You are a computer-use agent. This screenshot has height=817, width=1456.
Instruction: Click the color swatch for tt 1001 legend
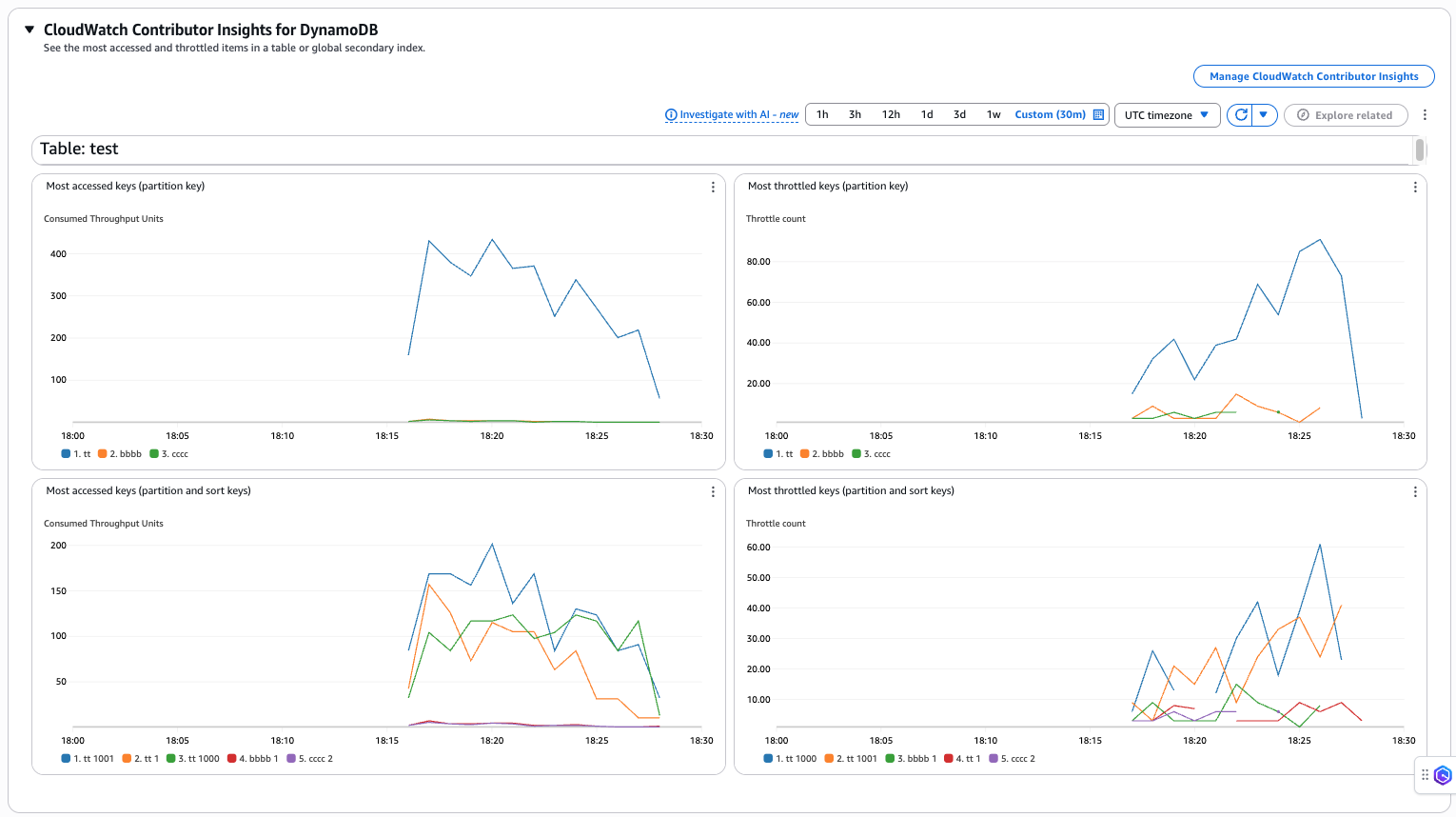point(65,758)
